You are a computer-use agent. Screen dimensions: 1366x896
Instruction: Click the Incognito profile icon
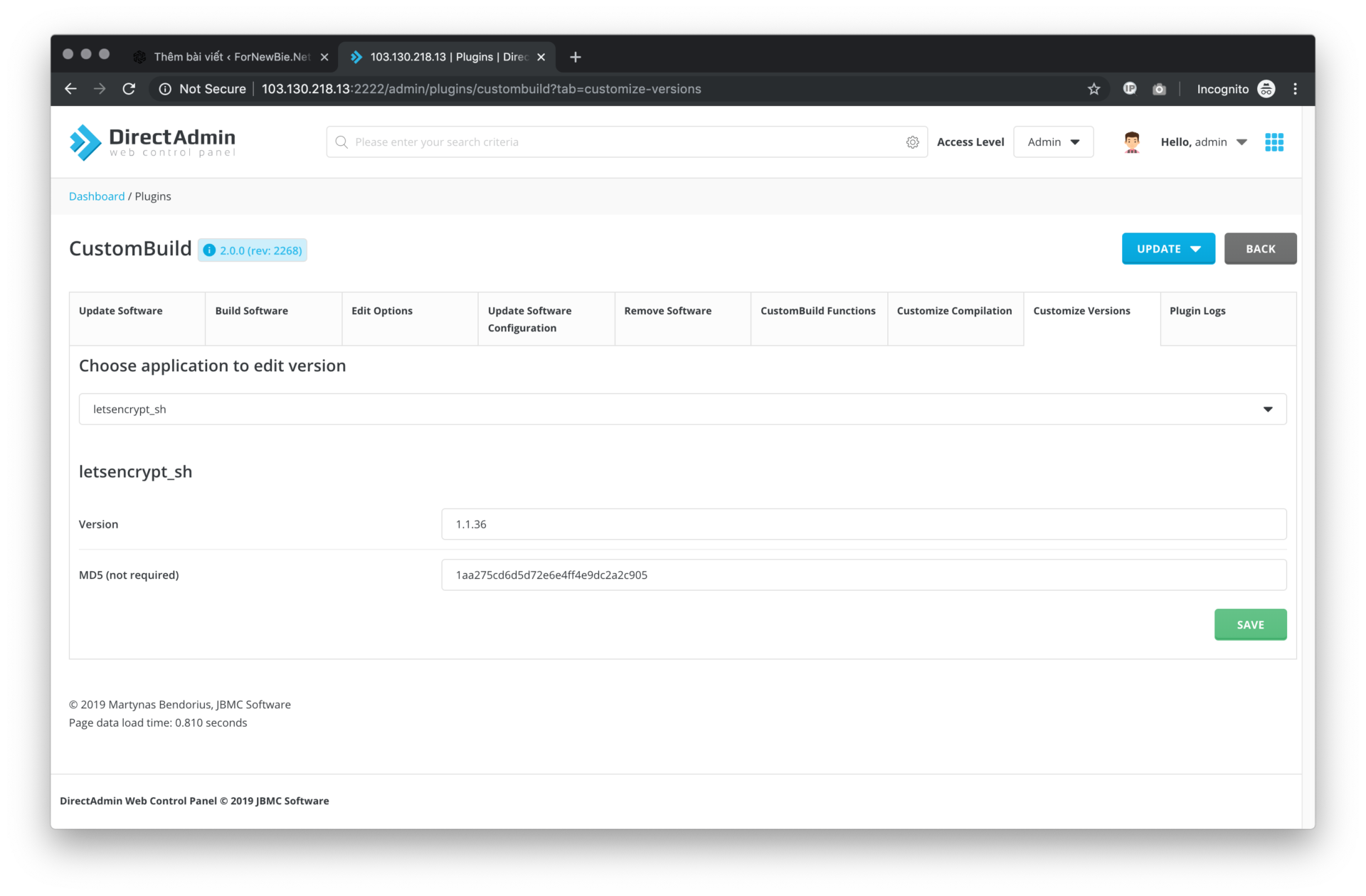pyautogui.click(x=1266, y=89)
